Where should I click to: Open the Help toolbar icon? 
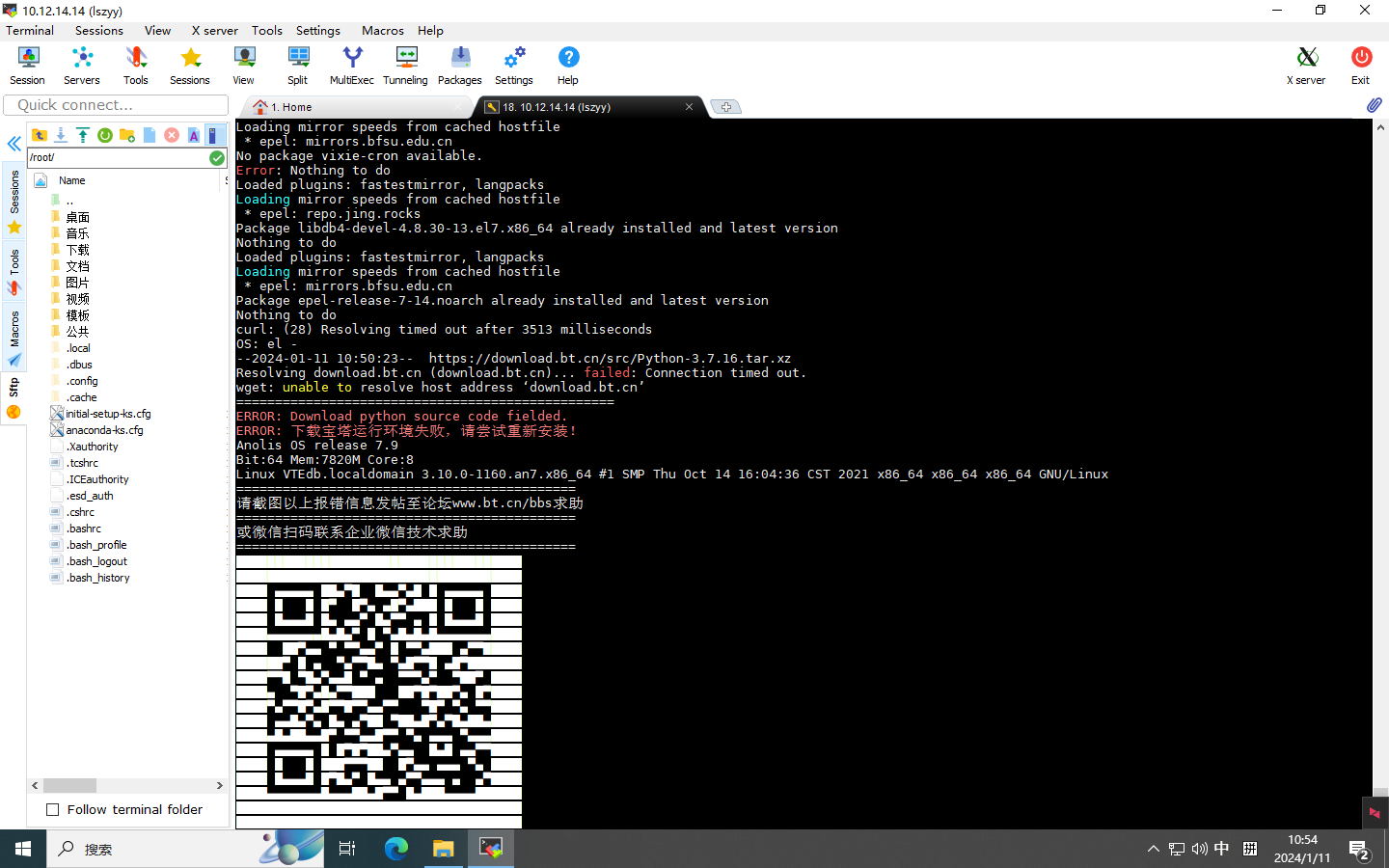(568, 67)
